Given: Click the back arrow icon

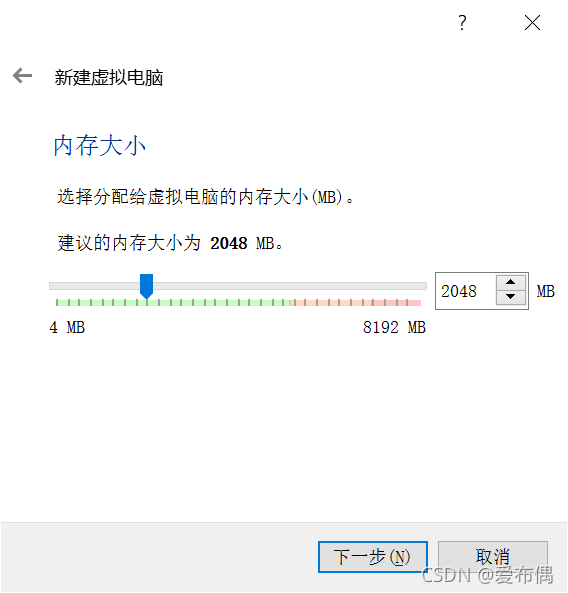Looking at the screenshot, I should coord(22,76).
